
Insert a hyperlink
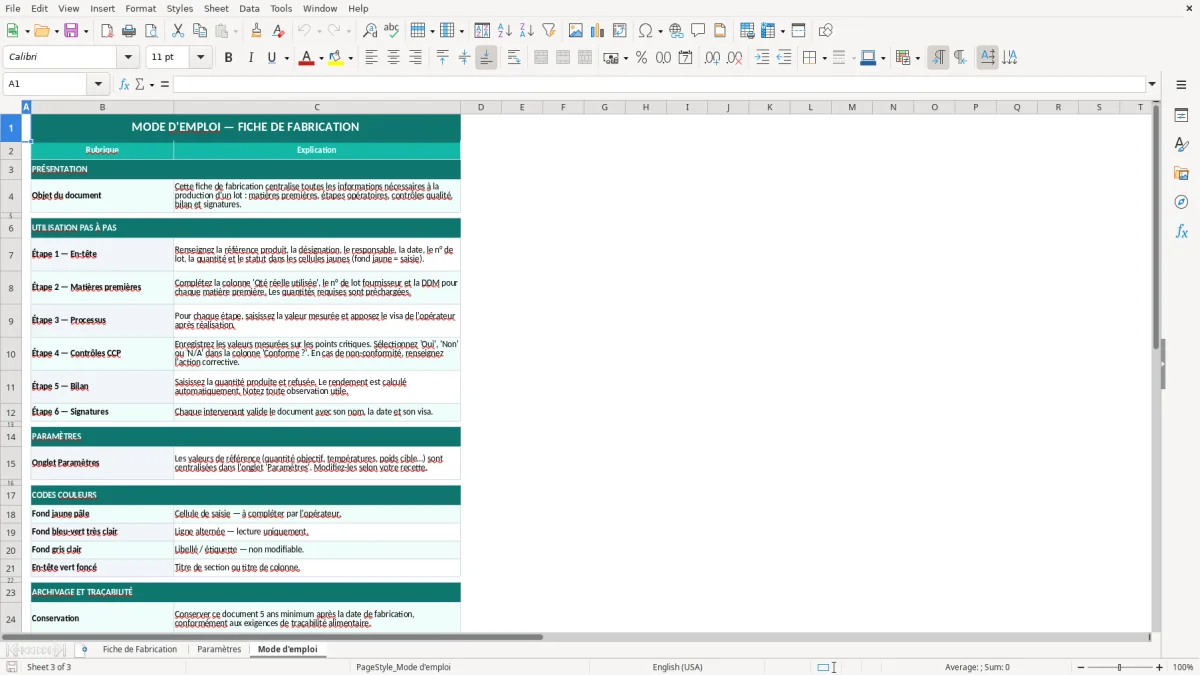pyautogui.click(x=676, y=31)
